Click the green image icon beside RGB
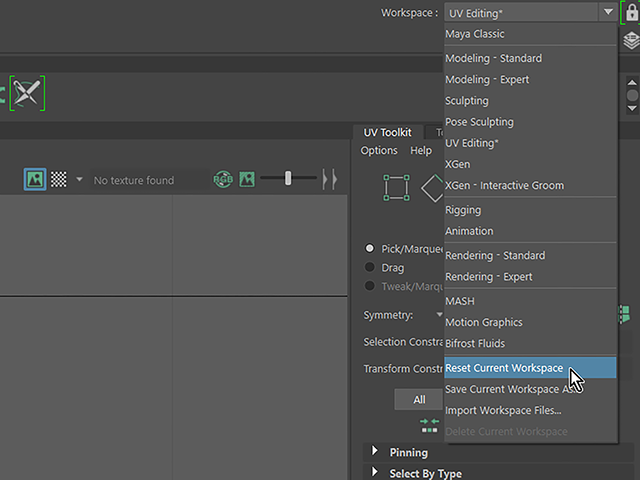 247,179
